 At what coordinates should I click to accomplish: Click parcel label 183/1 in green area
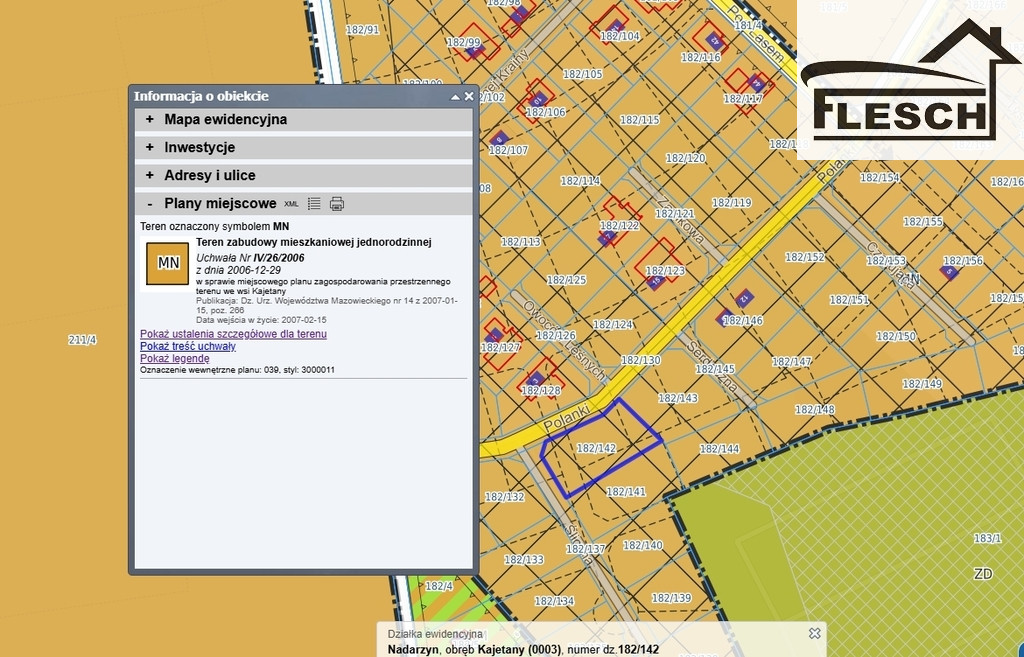coord(987,539)
